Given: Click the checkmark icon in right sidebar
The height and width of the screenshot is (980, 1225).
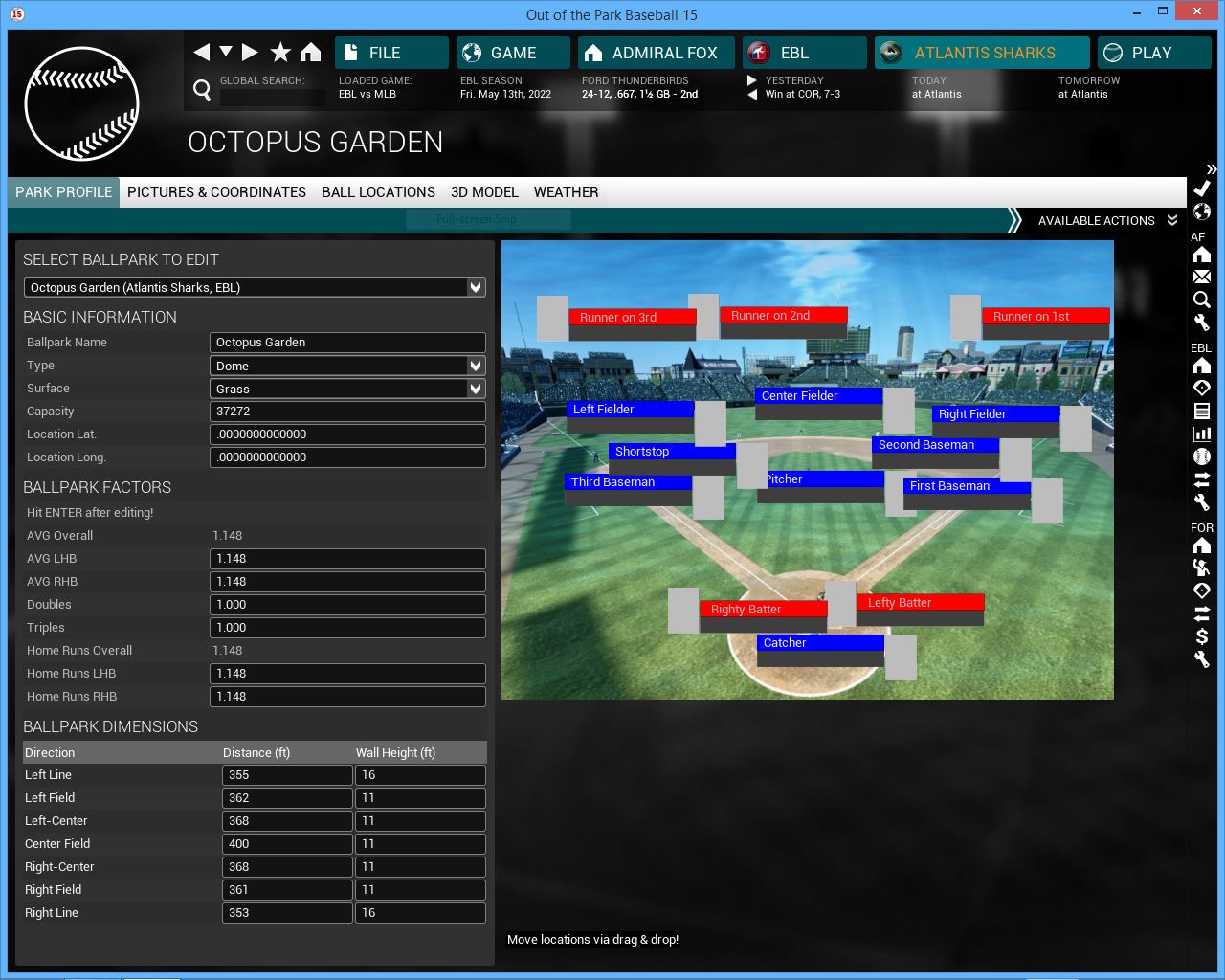Looking at the screenshot, I should (1202, 189).
